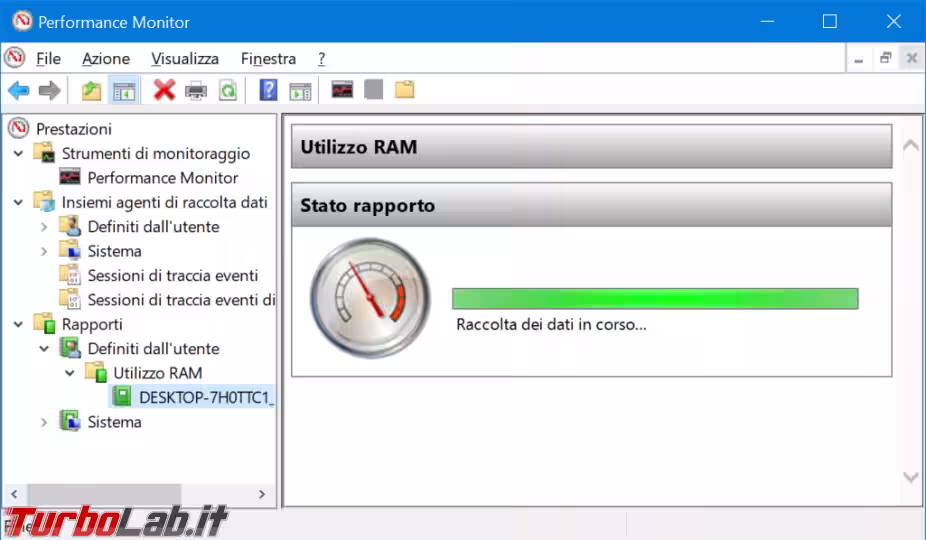Viewport: 926px width, 540px height.
Task: Toggle the show/hide console tree icon
Action: click(x=124, y=91)
